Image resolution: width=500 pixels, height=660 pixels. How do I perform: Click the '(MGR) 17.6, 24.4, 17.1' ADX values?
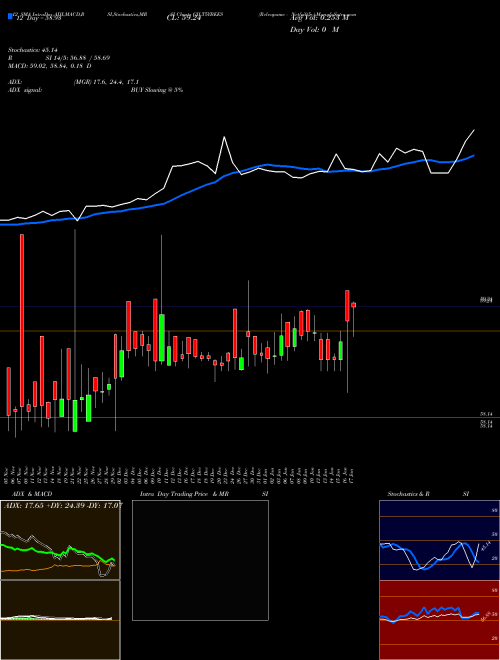pos(106,82)
